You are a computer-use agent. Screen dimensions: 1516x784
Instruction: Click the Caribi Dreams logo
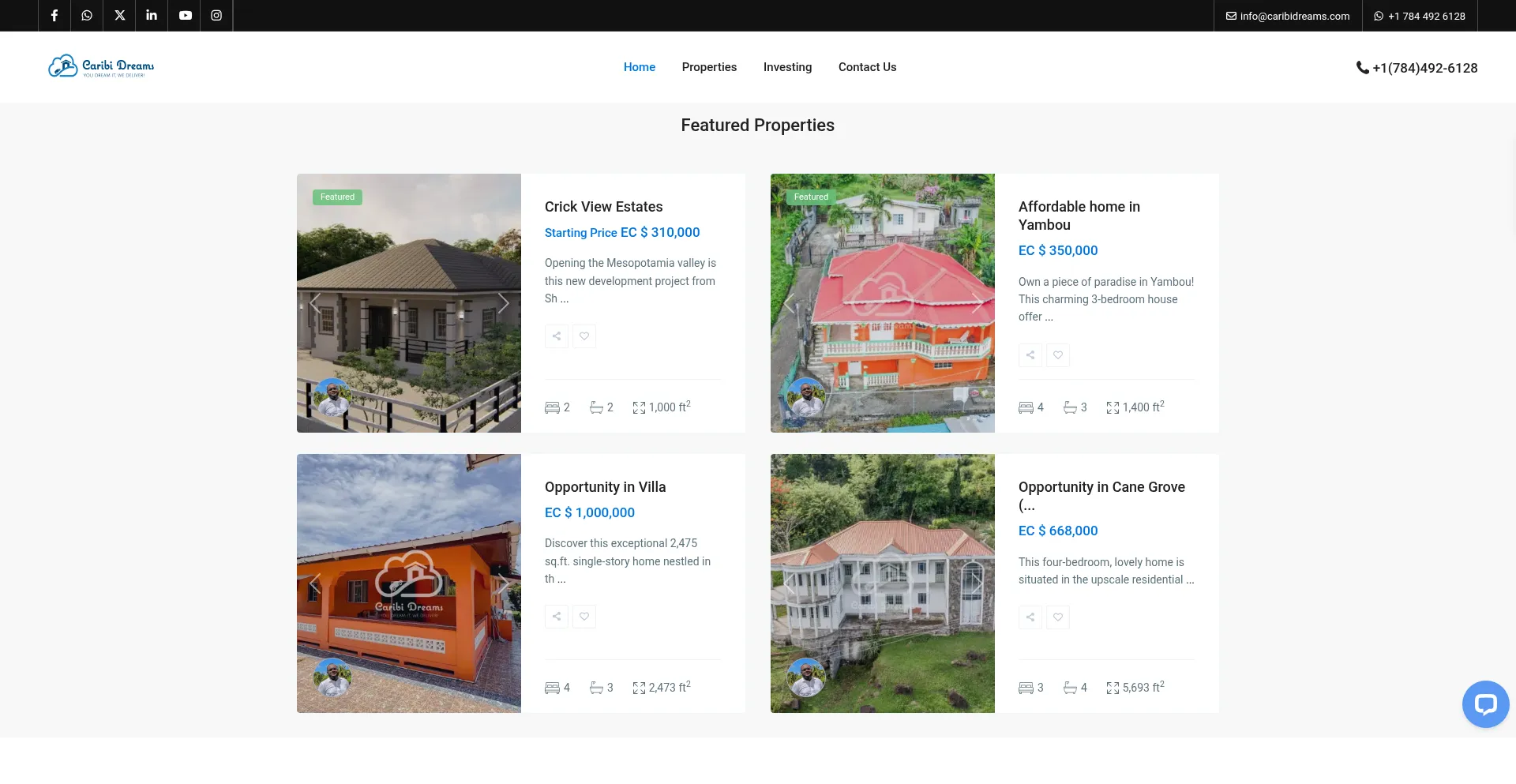click(101, 66)
